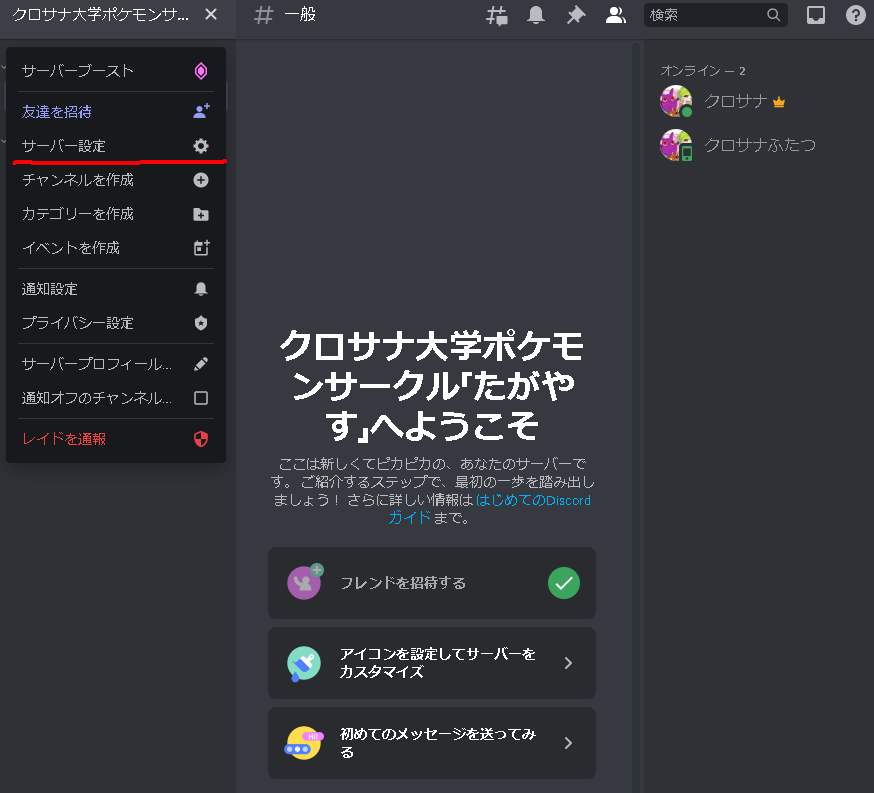
Task: Click the server boost gem icon
Action: pyautogui.click(x=201, y=71)
